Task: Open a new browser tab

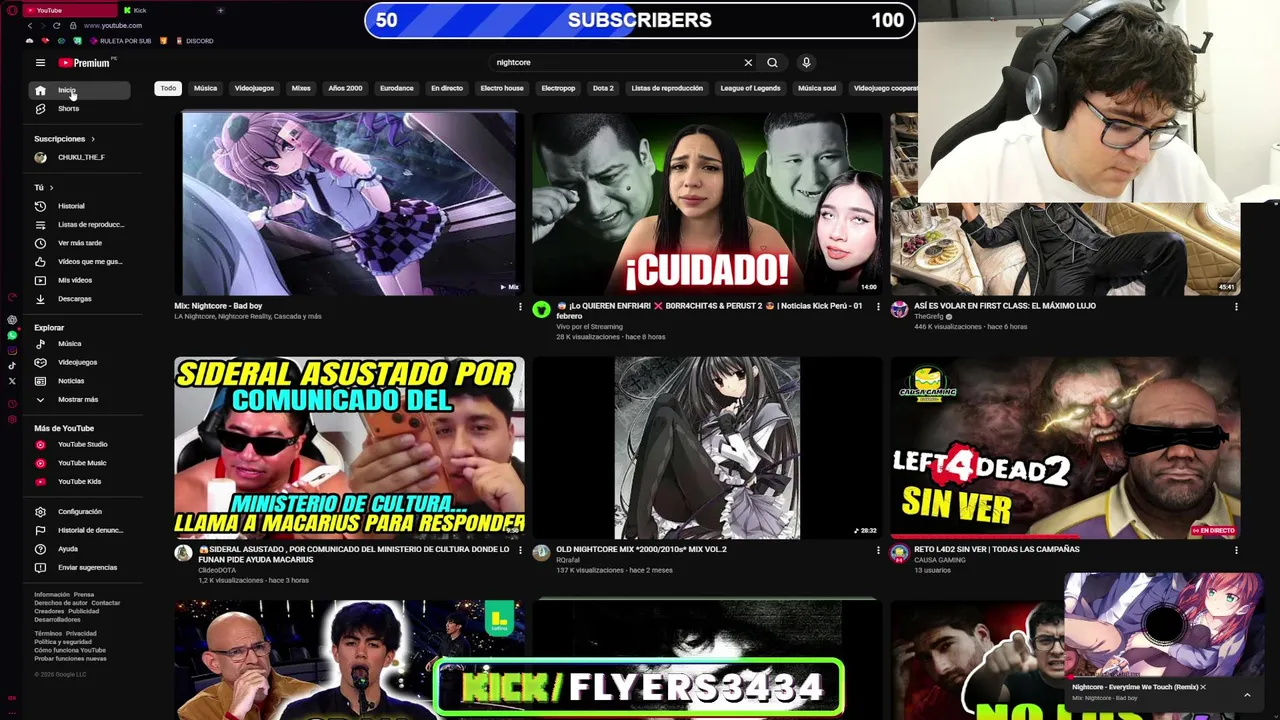Action: coord(220,10)
